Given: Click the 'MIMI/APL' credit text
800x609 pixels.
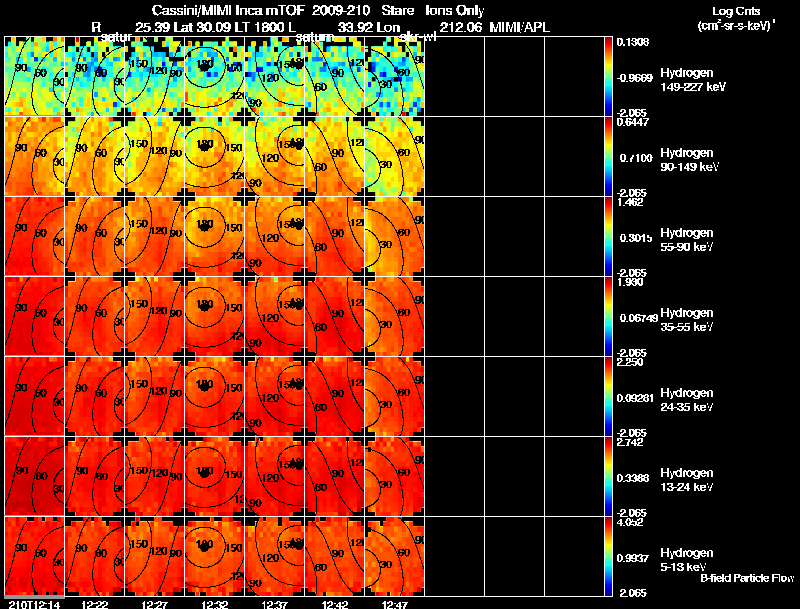Looking at the screenshot, I should click(x=519, y=27).
